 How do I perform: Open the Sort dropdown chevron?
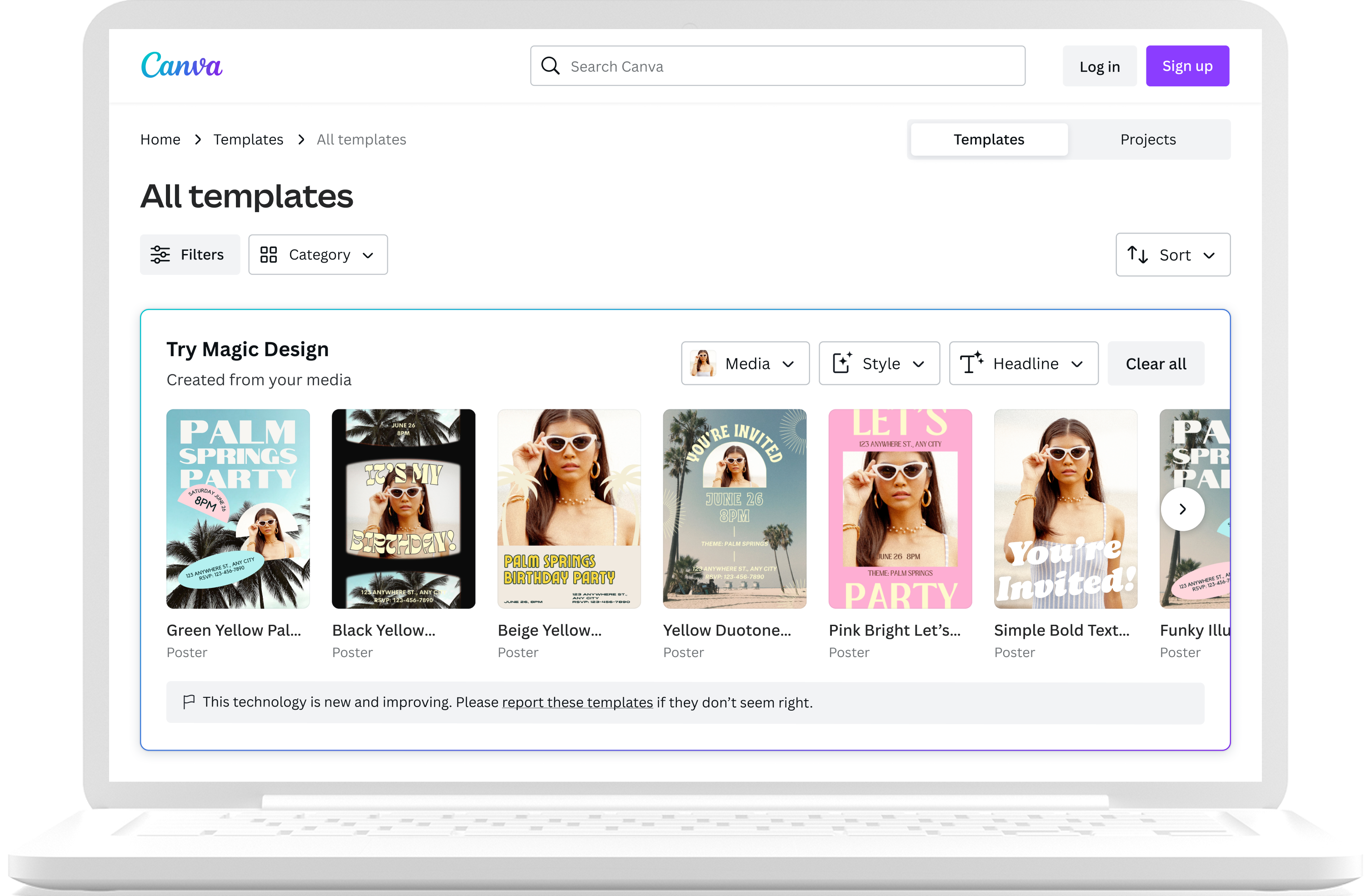coord(1209,255)
